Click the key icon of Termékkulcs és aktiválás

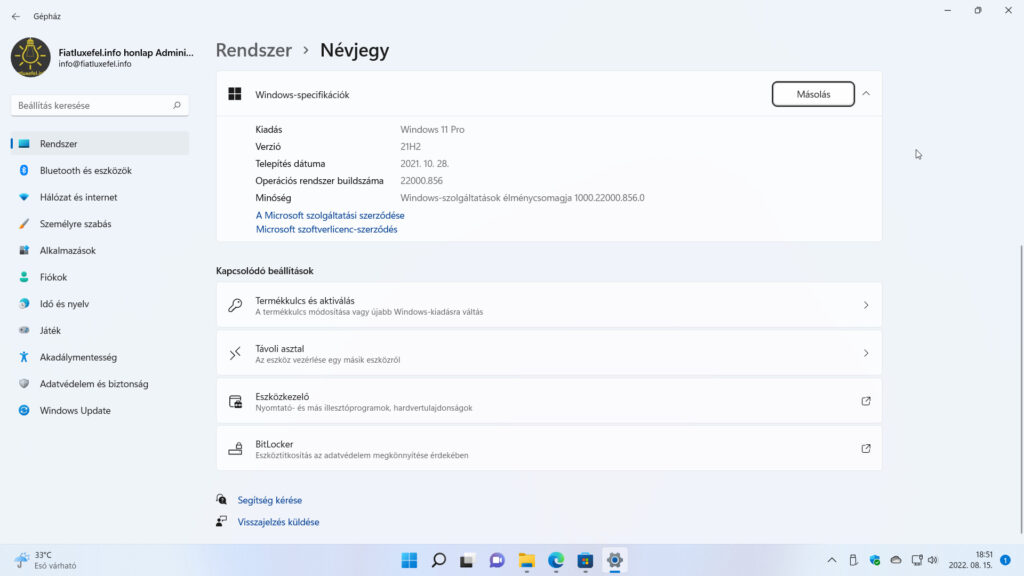pyautogui.click(x=235, y=305)
